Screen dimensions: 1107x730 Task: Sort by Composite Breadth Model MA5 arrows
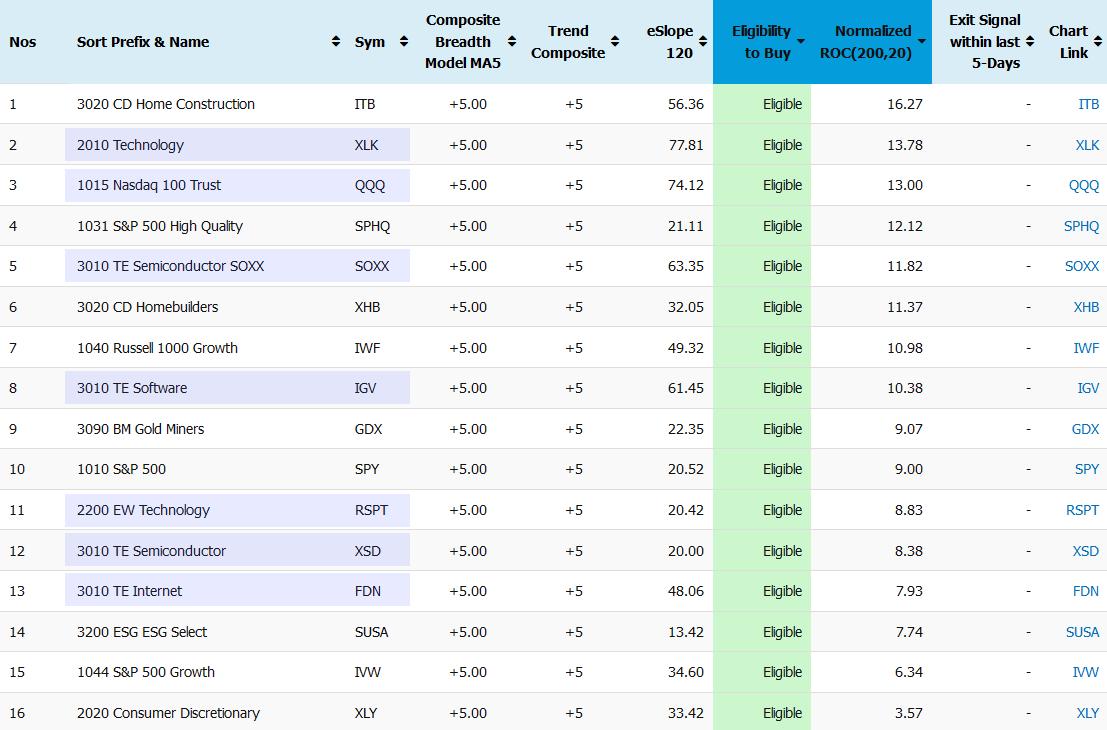point(512,42)
